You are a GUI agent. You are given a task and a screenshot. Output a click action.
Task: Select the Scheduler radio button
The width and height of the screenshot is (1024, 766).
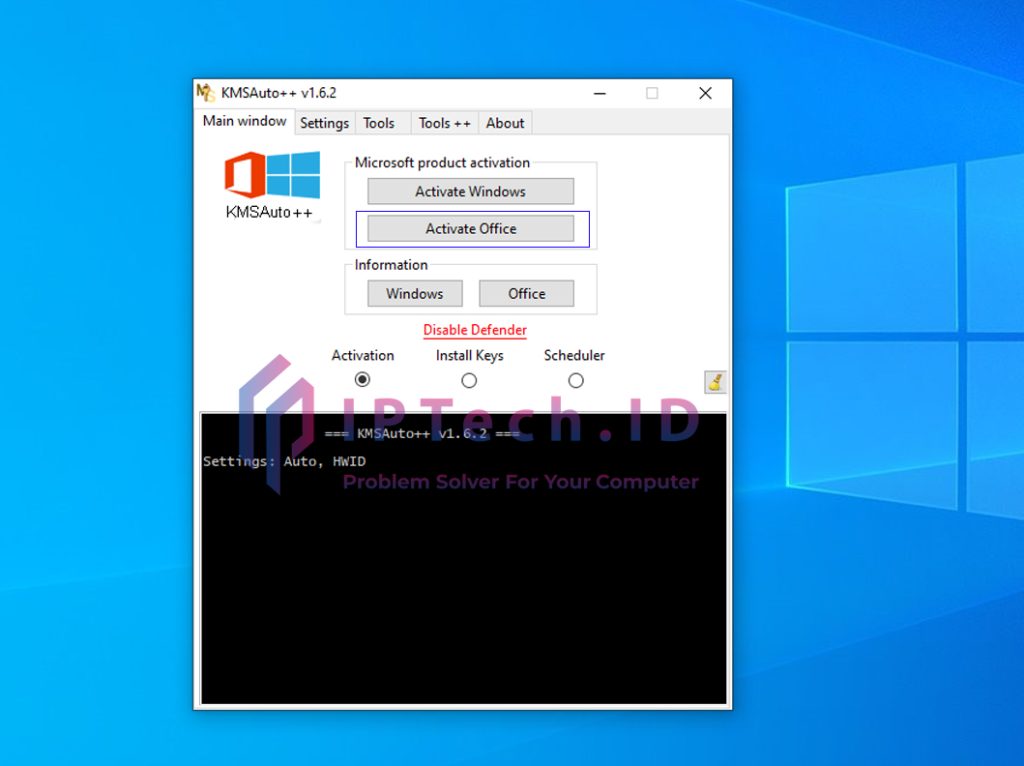575,380
